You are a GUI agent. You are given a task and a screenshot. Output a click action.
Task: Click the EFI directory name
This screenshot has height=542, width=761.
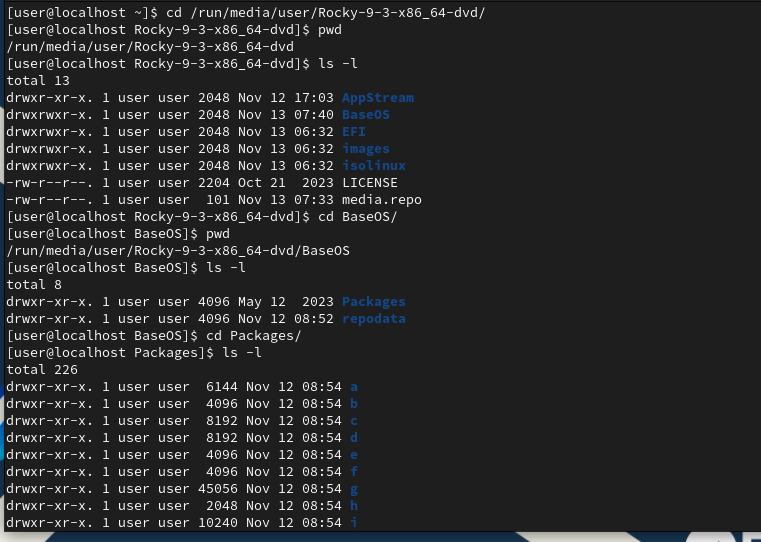(x=354, y=132)
